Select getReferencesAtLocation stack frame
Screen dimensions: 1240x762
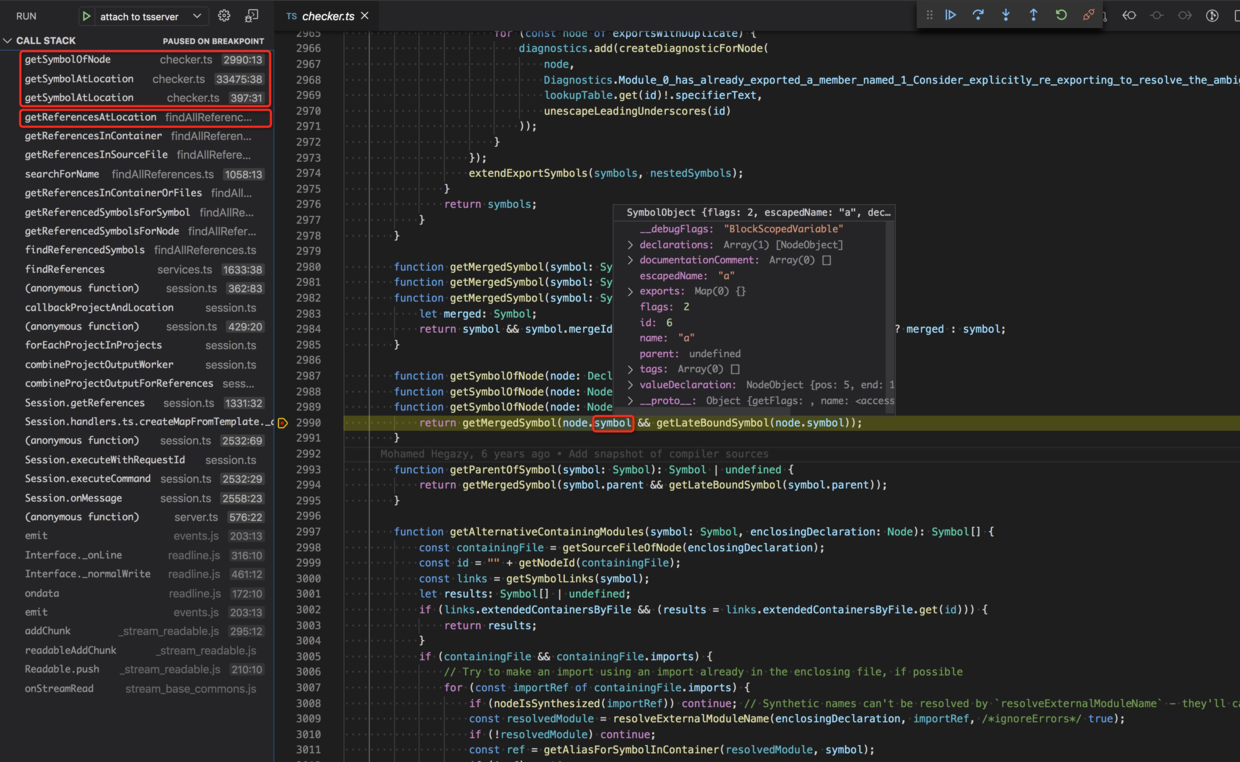coord(90,117)
